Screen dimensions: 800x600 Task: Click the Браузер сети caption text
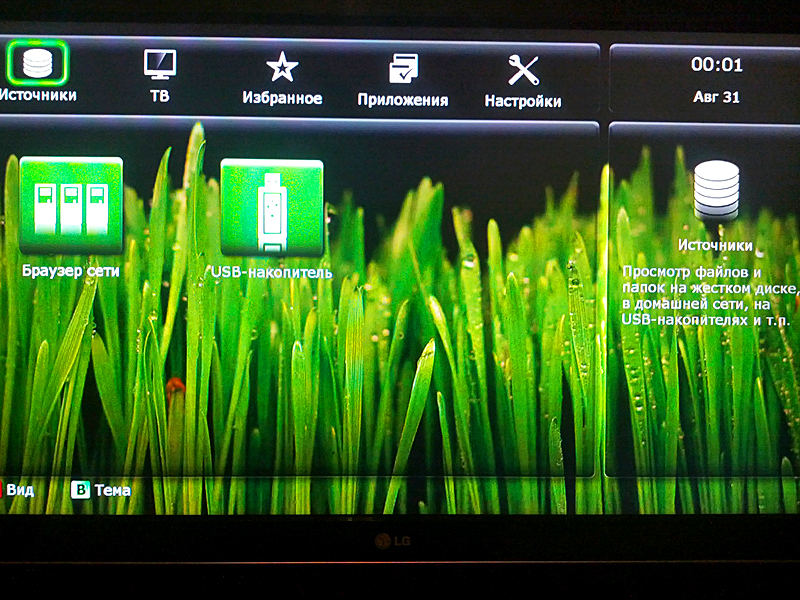click(71, 270)
